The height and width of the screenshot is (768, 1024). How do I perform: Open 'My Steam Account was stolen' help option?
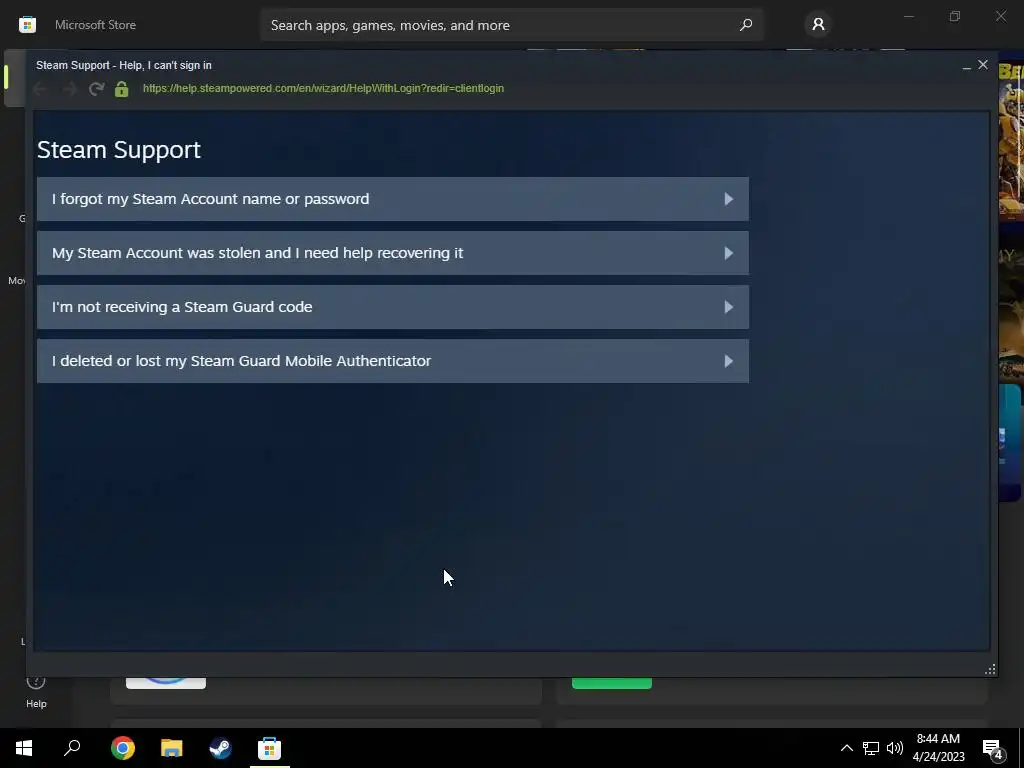point(392,253)
